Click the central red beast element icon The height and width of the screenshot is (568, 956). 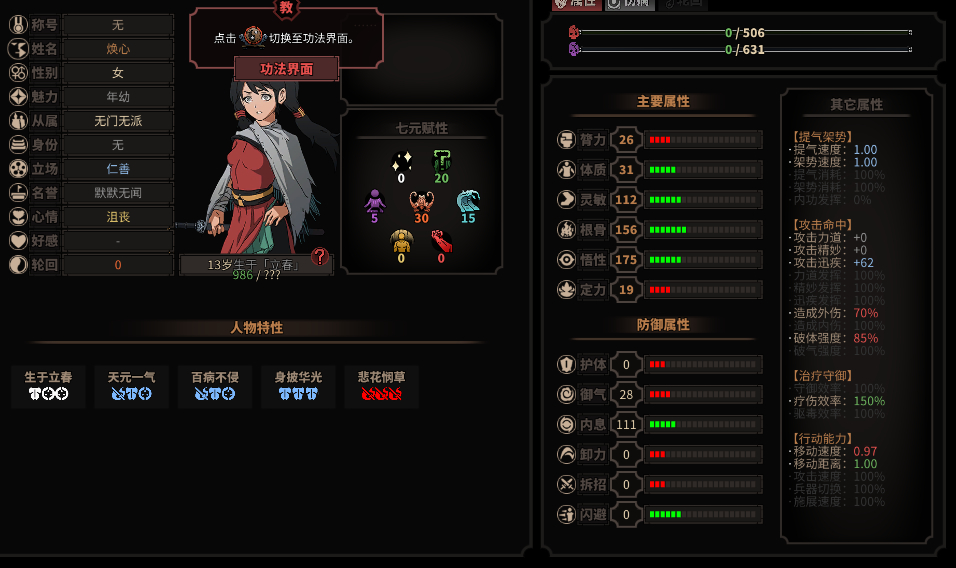[421, 202]
